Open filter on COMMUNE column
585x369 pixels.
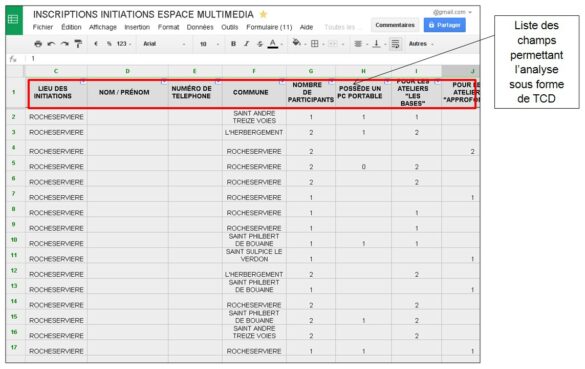tap(282, 81)
